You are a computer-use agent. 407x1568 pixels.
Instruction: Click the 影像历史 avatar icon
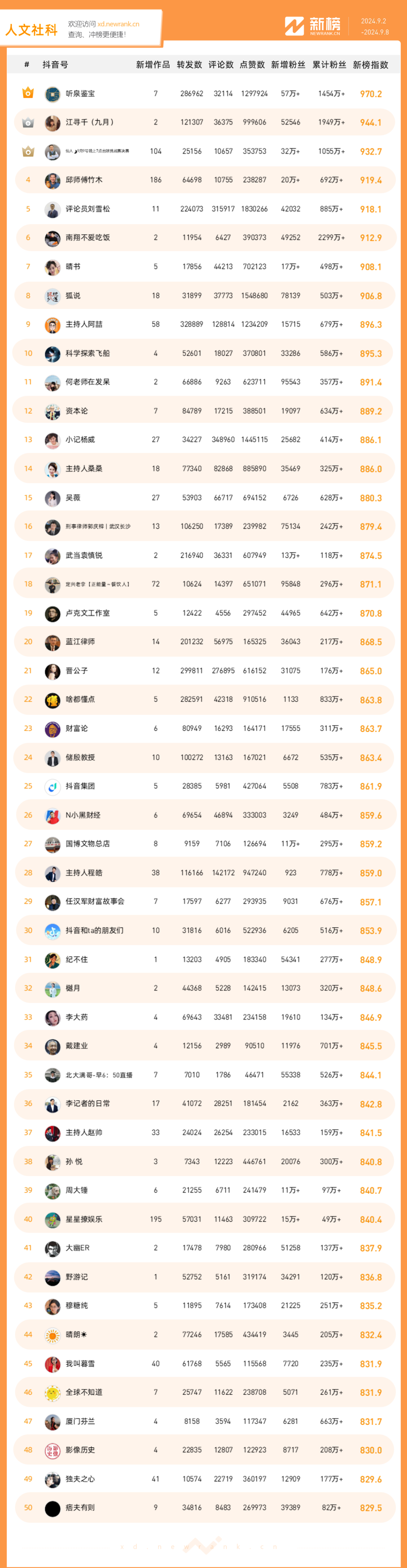click(x=52, y=1450)
